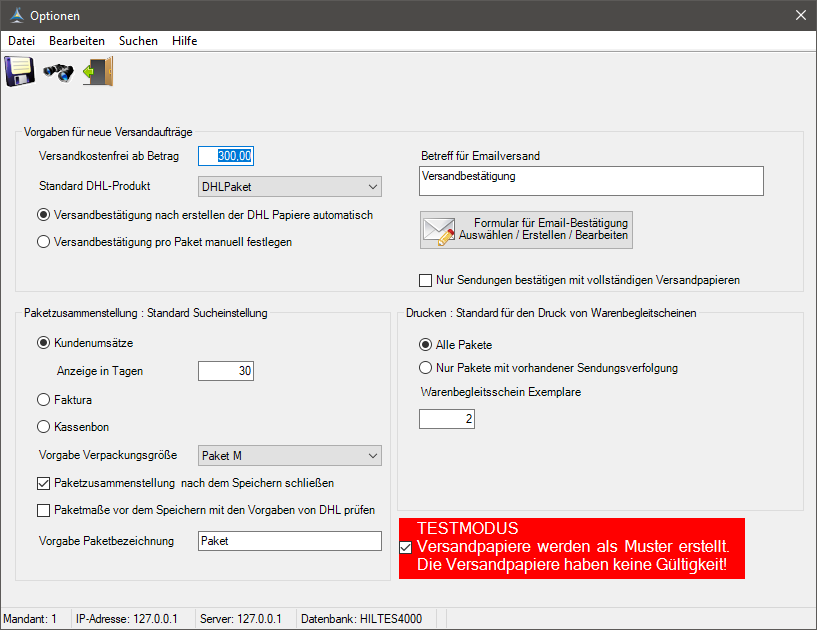Enable Nur Sendungen bestätigen checkbox
The image size is (817, 630).
point(426,280)
